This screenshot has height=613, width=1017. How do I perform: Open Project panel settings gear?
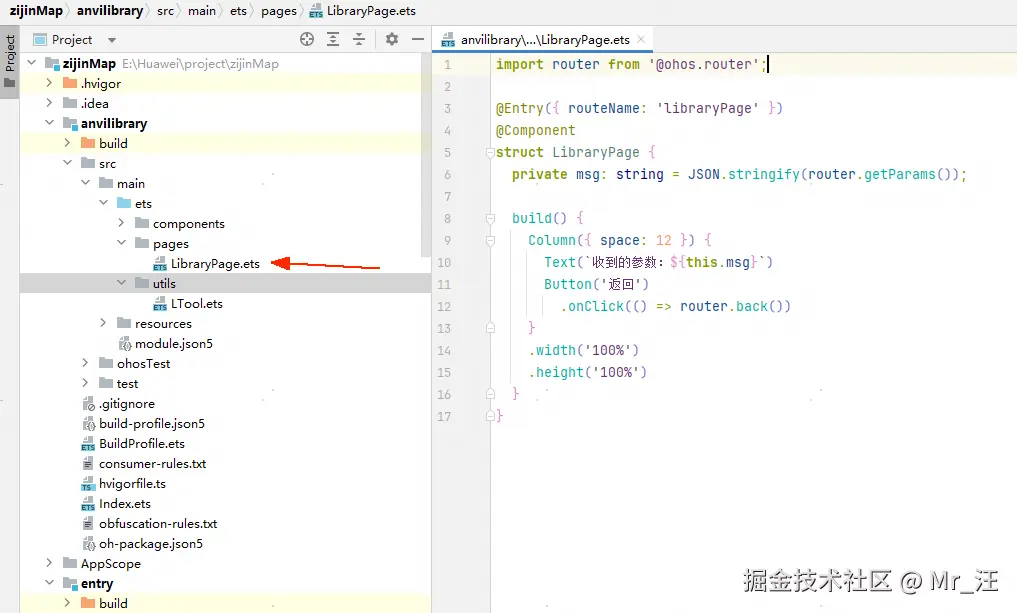[392, 40]
